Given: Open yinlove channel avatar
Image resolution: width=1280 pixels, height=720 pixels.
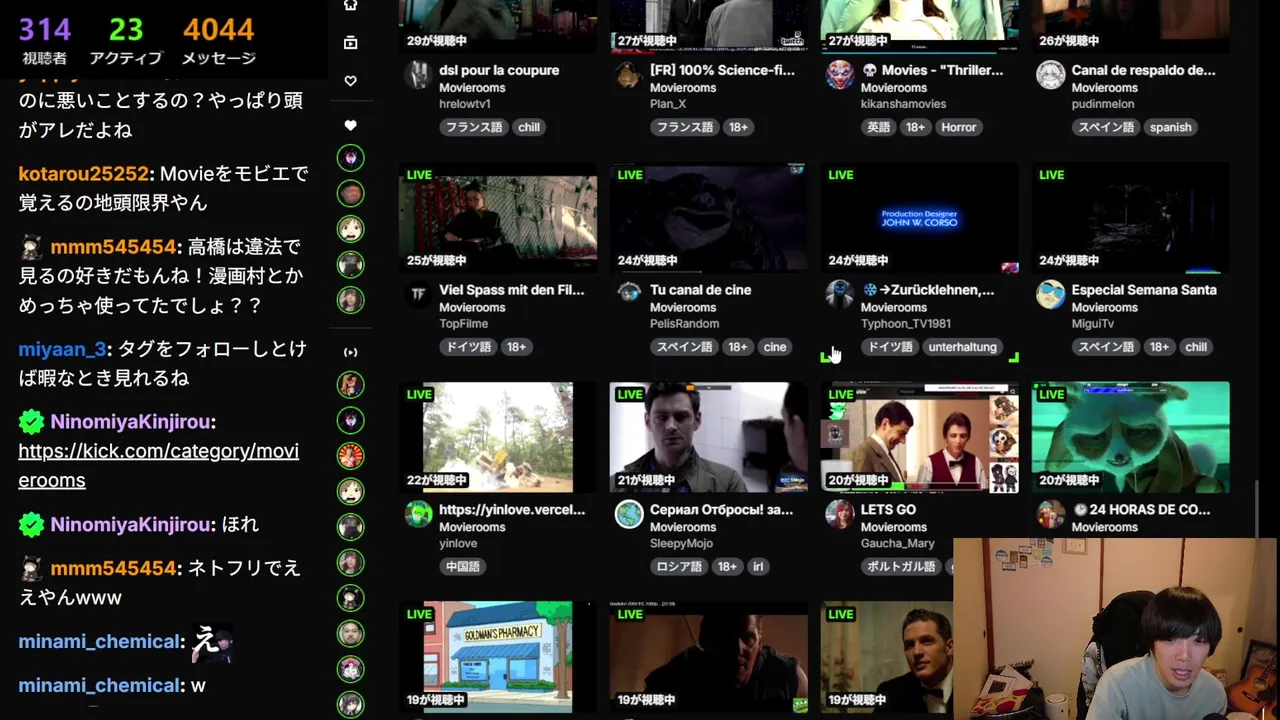Looking at the screenshot, I should (x=418, y=514).
